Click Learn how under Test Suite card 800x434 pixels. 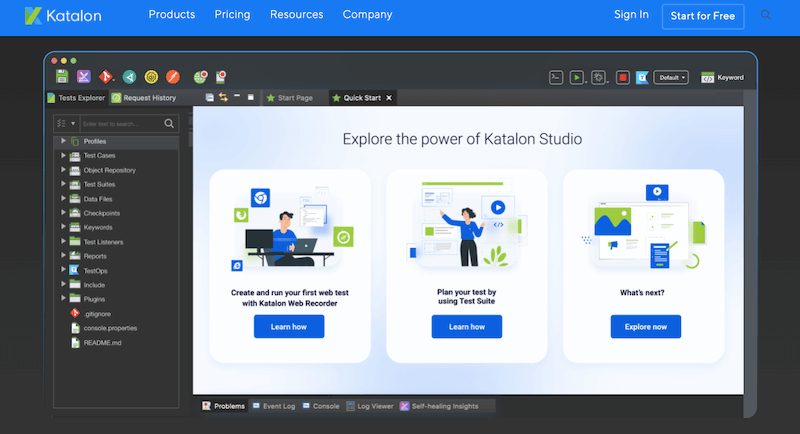click(466, 326)
